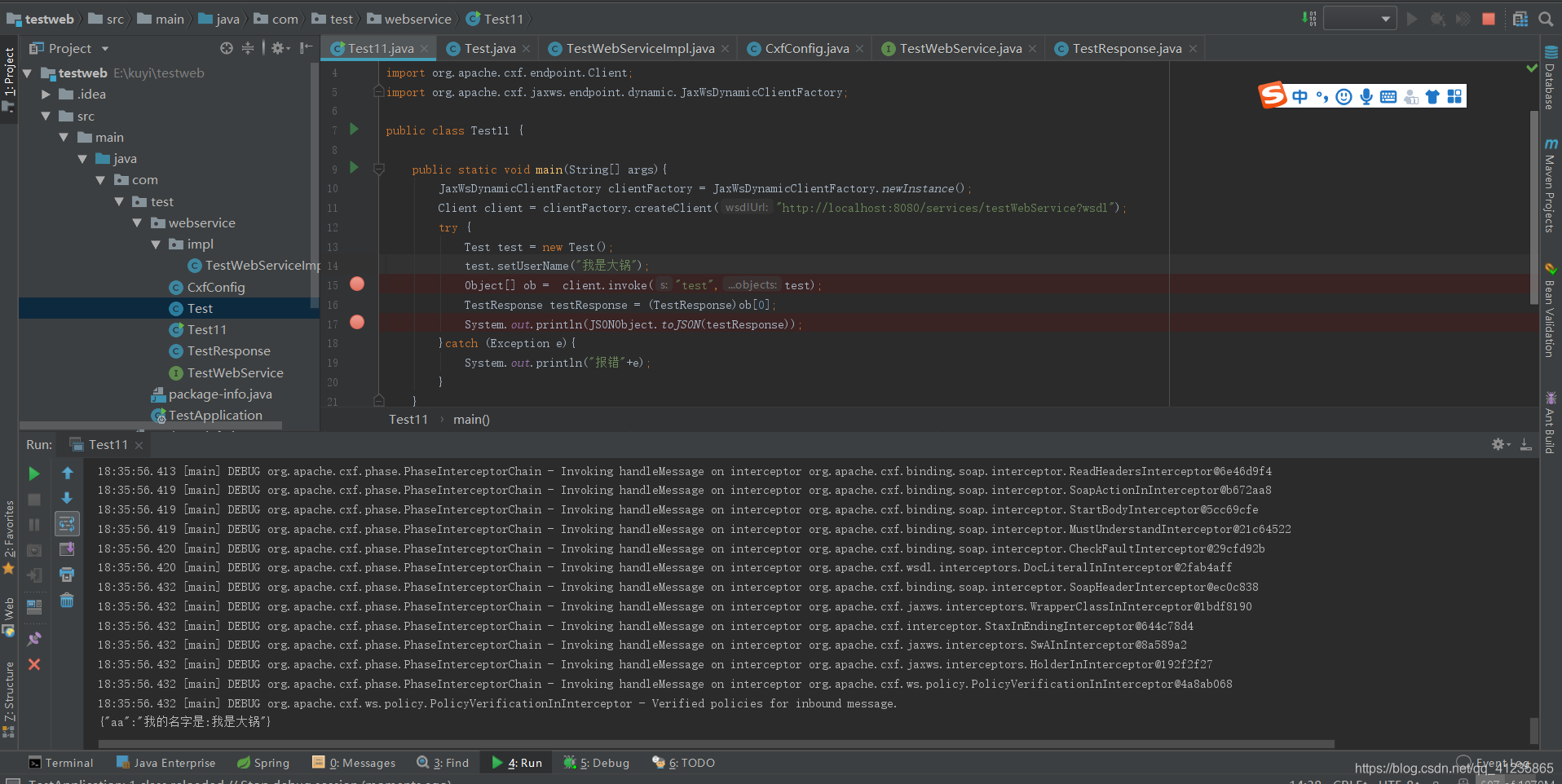Clear all console output with trash icon
Viewport: 1562px width, 784px height.
(x=67, y=601)
